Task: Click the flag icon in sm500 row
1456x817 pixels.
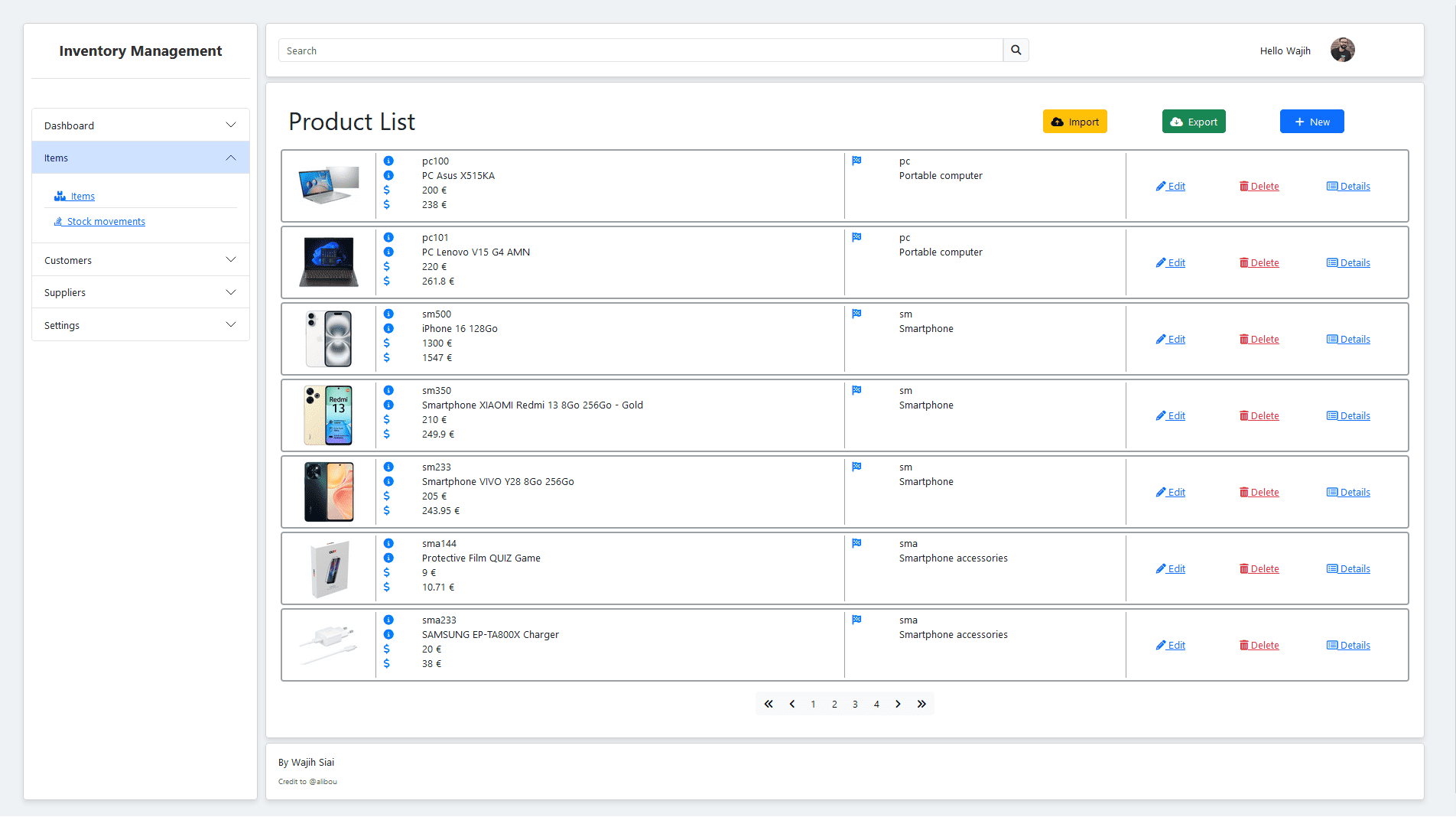Action: (856, 314)
